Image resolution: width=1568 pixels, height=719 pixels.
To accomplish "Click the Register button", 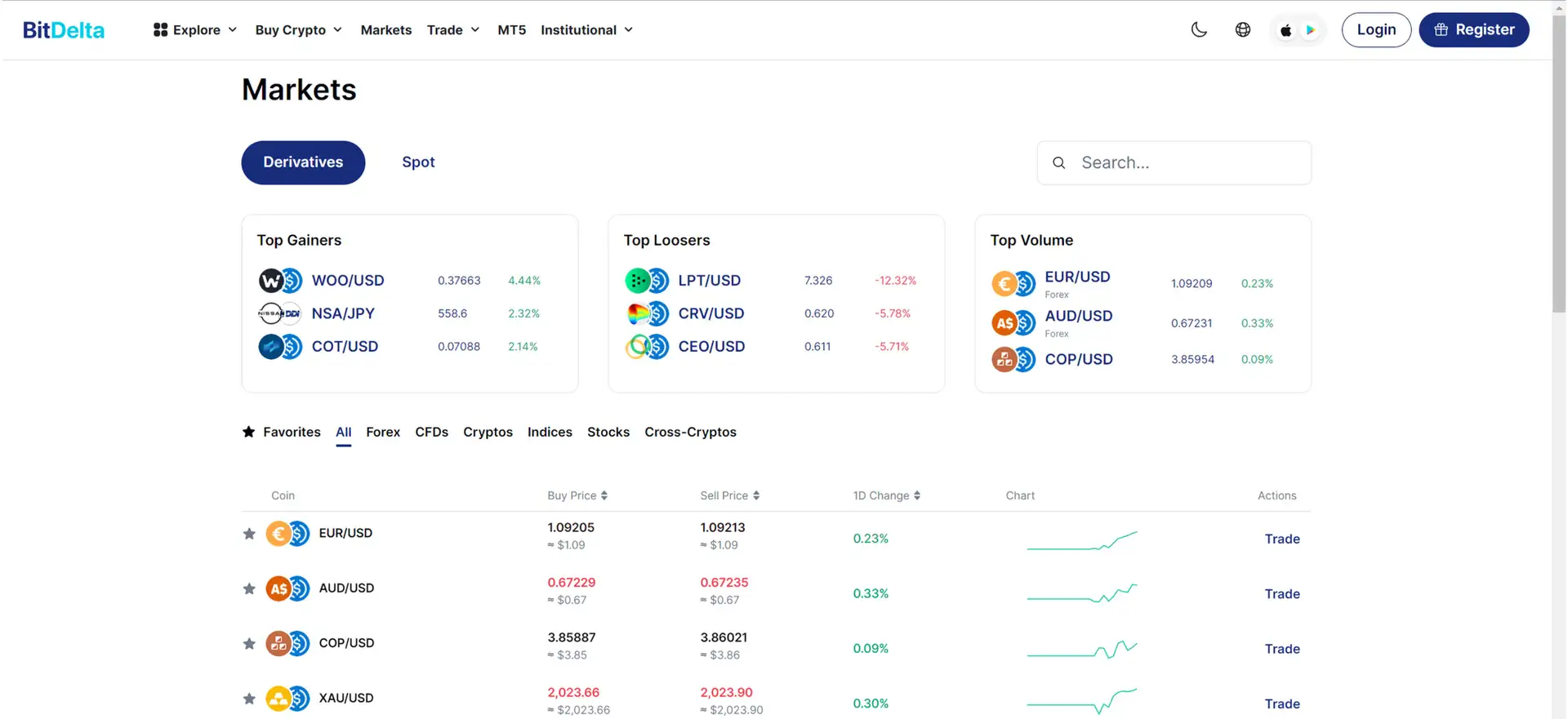I will click(x=1473, y=30).
